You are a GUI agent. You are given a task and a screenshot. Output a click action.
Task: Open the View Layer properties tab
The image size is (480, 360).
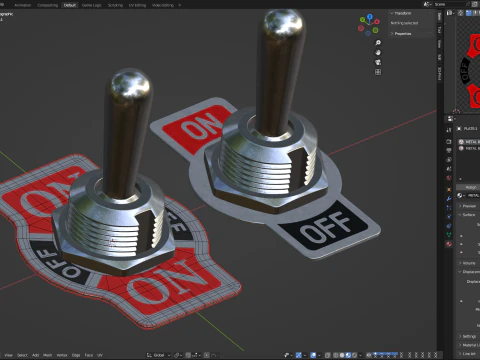tap(449, 159)
